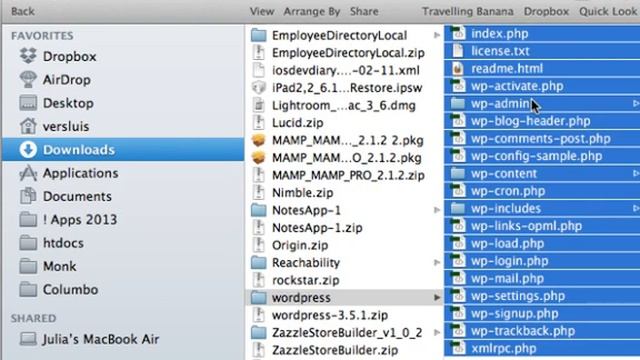The width and height of the screenshot is (640, 360).
Task: Open the htdocs sidebar folder
Action: coord(51,242)
